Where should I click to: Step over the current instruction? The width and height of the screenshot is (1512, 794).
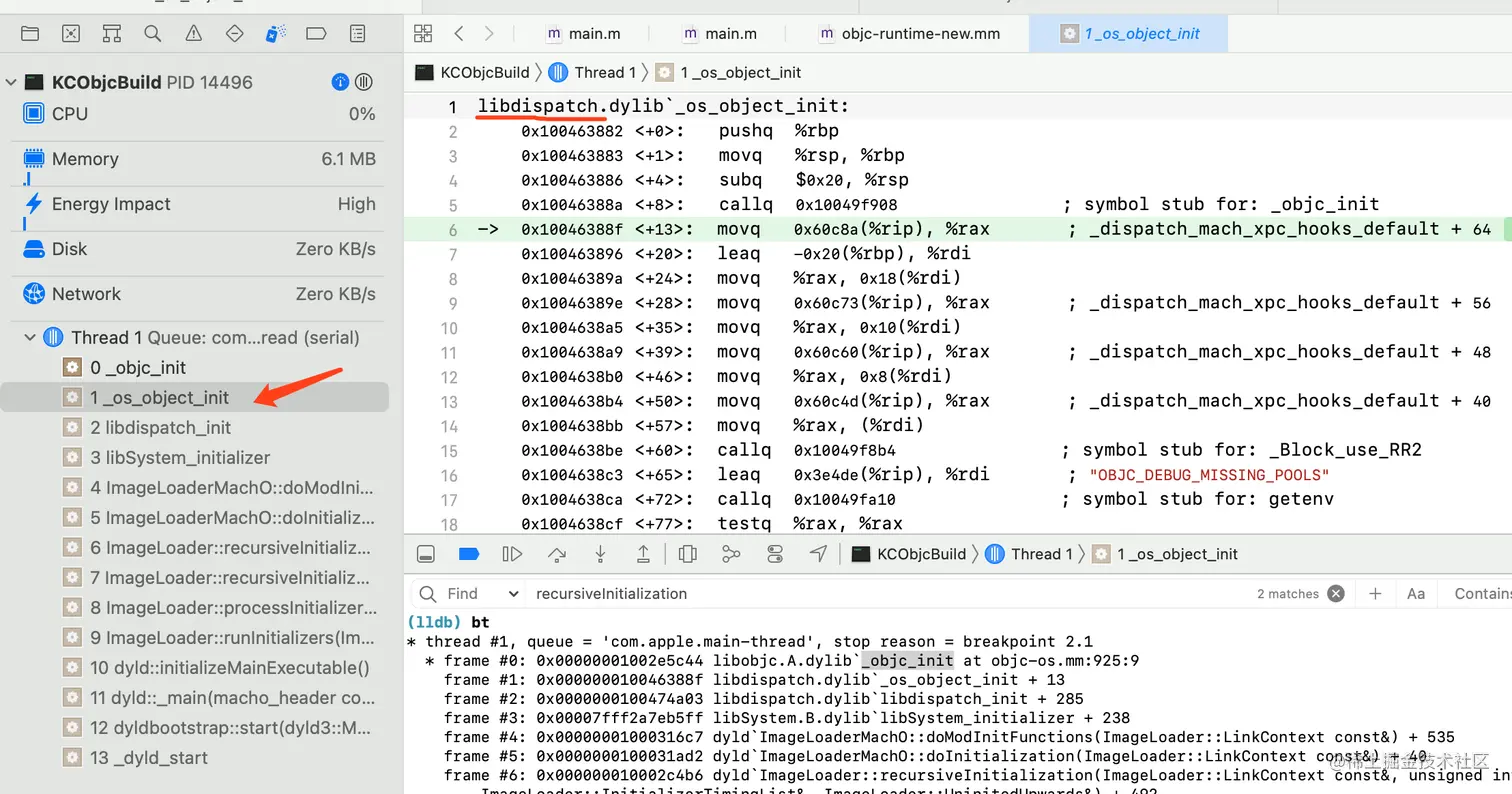click(x=557, y=554)
